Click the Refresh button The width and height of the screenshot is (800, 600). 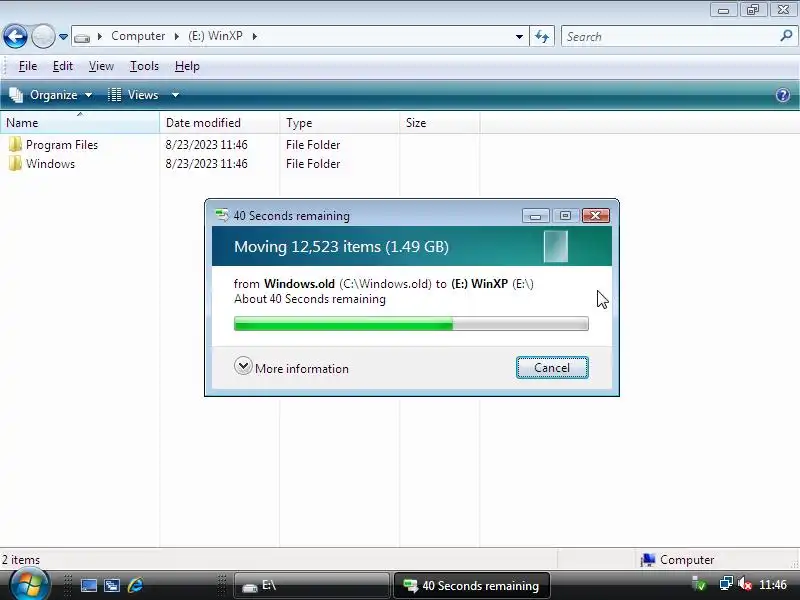click(x=542, y=36)
